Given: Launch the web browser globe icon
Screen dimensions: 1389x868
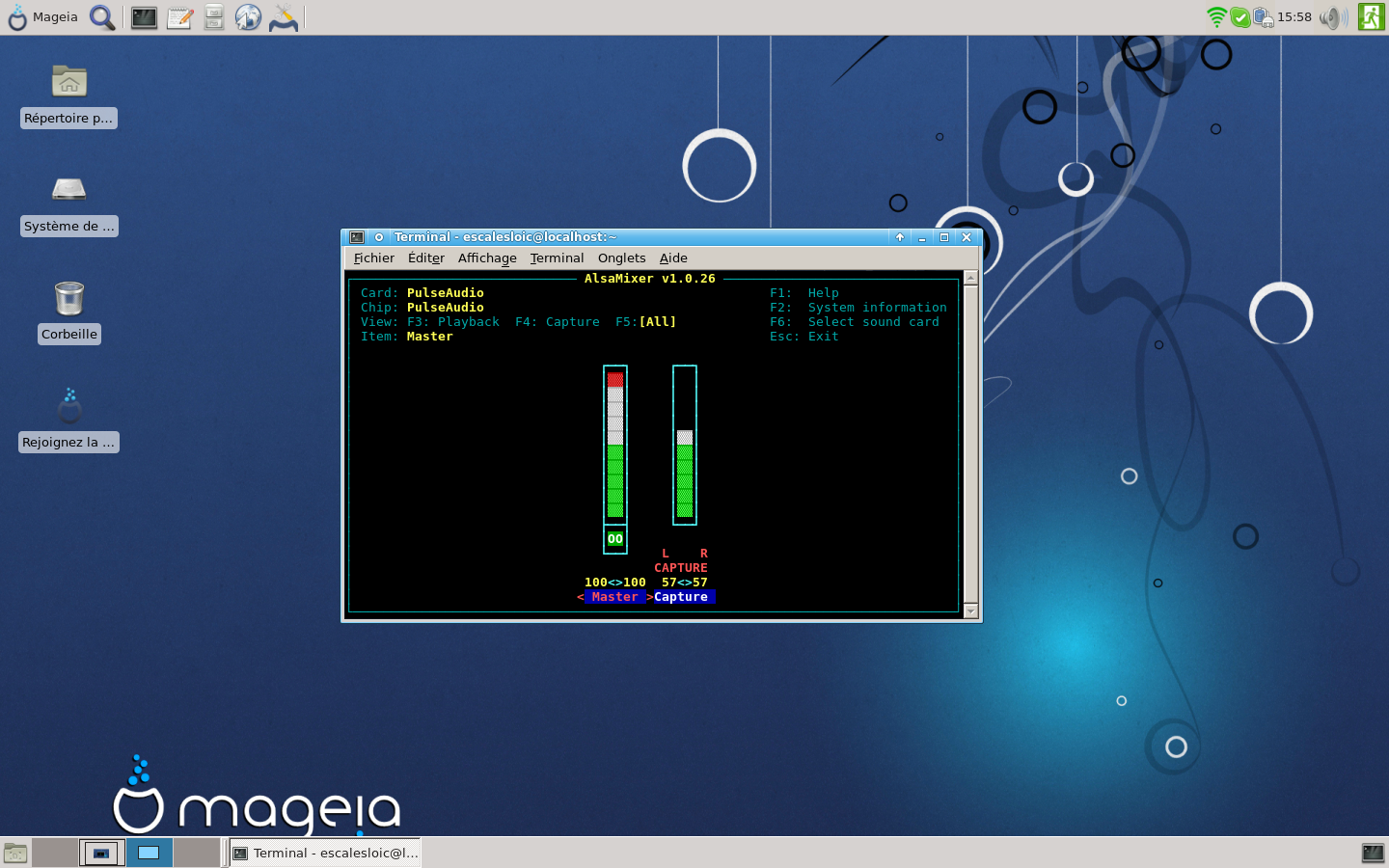Looking at the screenshot, I should coord(248,17).
